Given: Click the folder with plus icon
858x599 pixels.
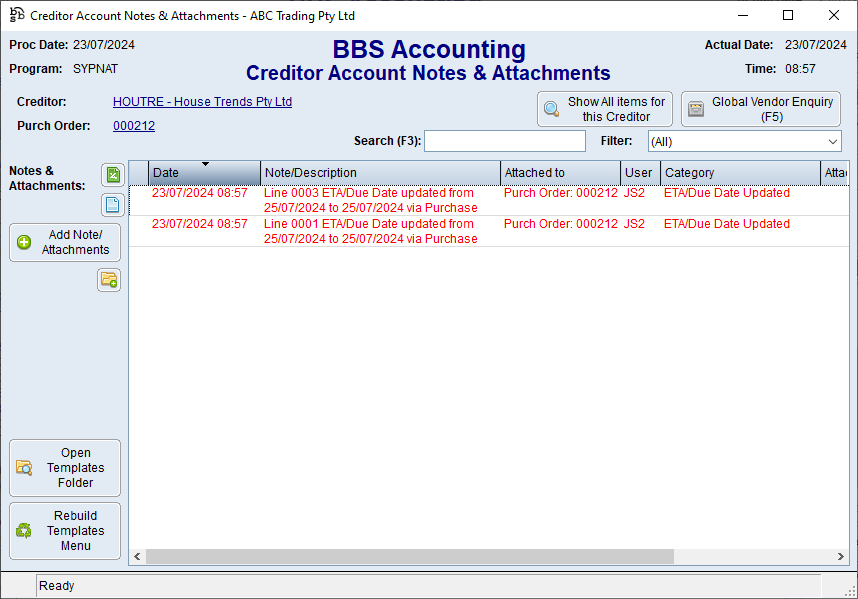Looking at the screenshot, I should (x=109, y=280).
